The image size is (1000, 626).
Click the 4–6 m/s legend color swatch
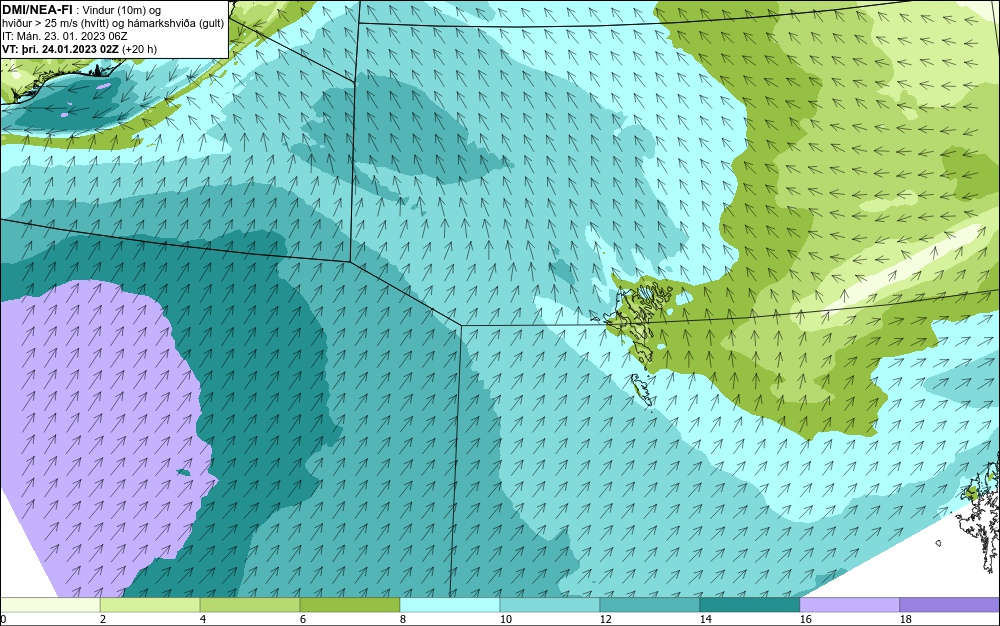coord(250,604)
